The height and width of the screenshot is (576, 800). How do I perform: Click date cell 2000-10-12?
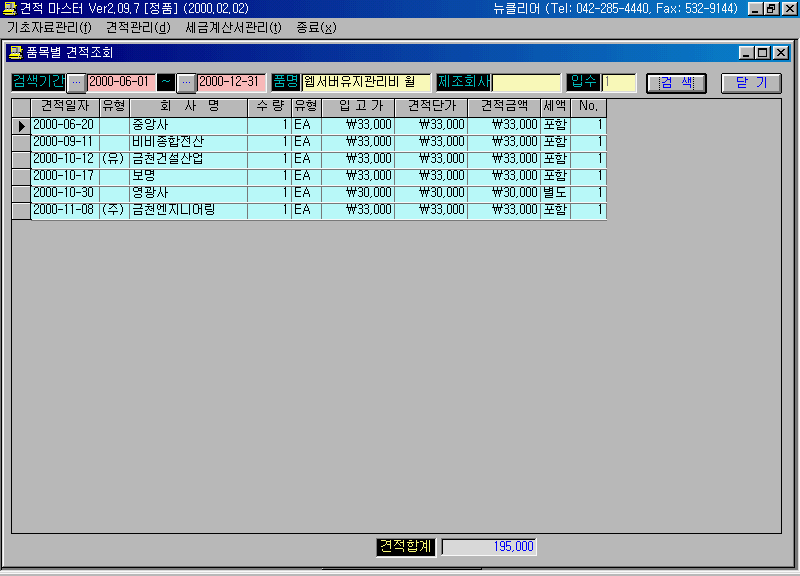(65, 159)
